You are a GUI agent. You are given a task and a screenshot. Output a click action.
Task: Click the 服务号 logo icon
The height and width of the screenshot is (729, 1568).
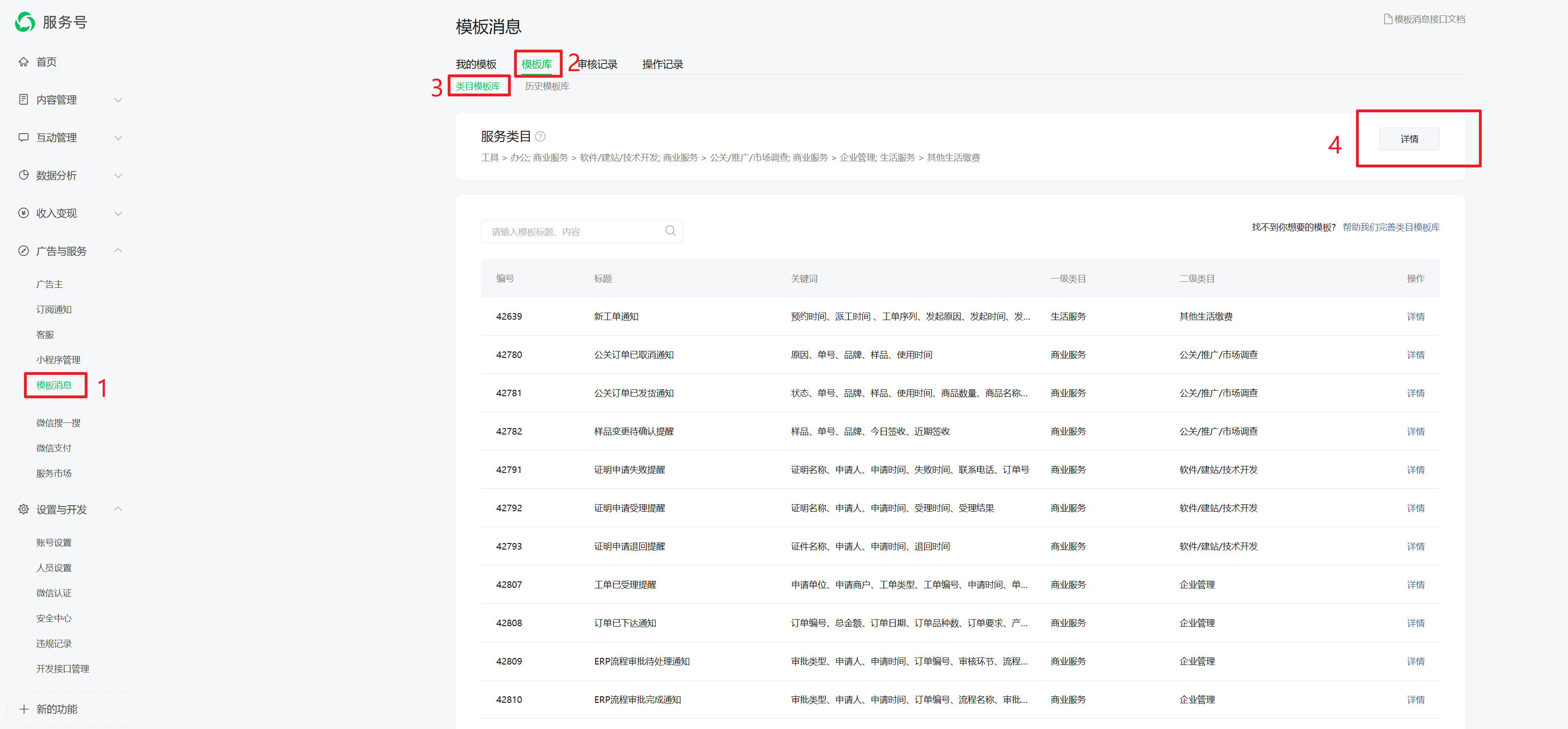point(25,22)
